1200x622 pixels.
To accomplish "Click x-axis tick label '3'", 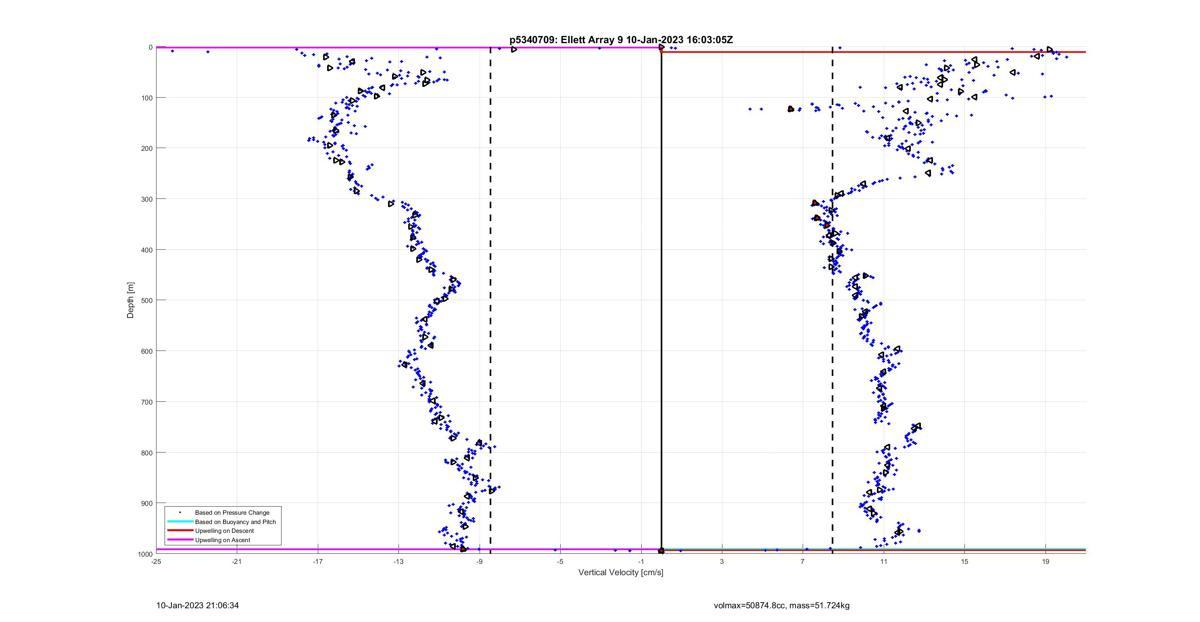I will [x=722, y=562].
